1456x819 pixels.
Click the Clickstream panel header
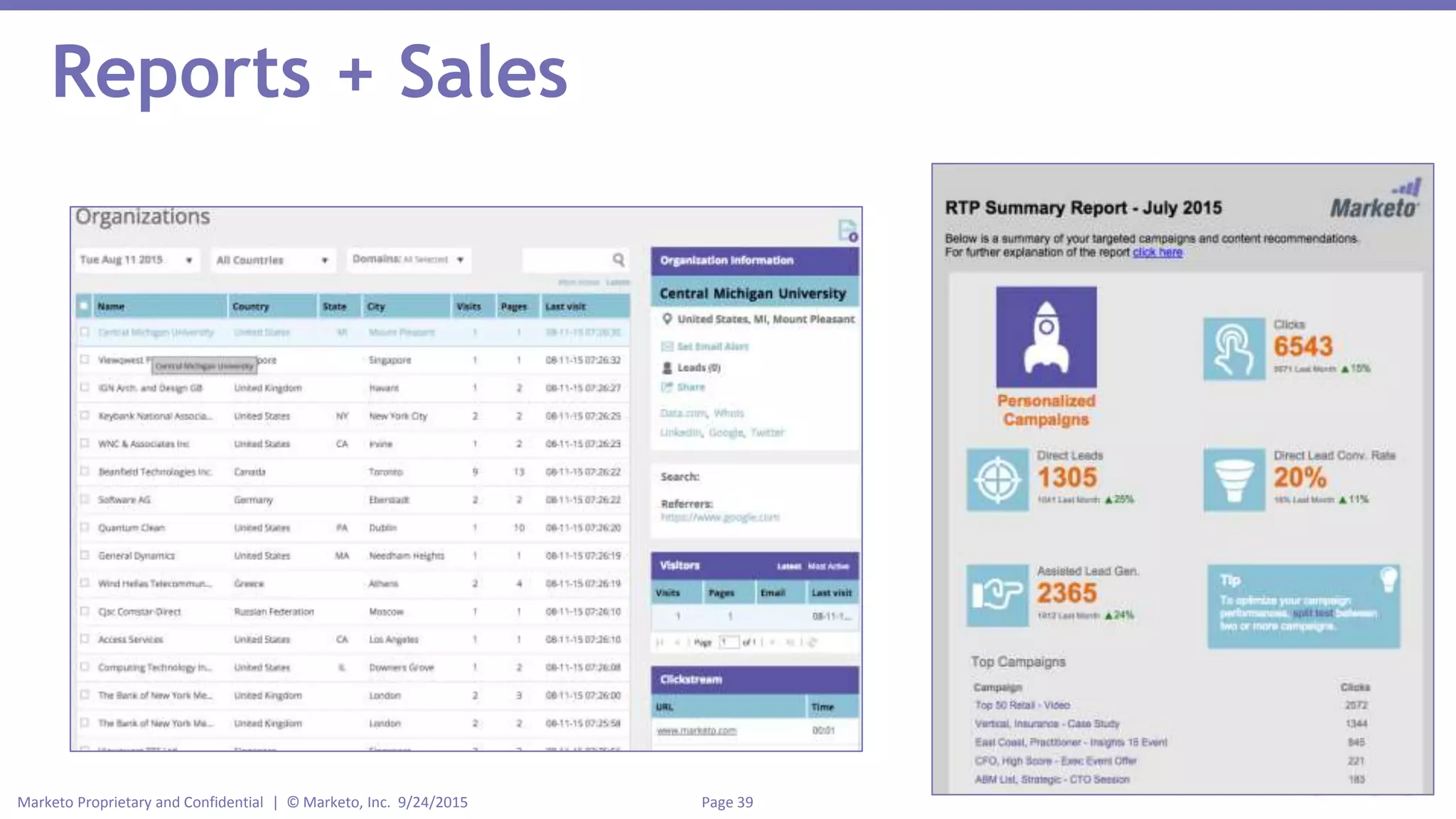754,679
